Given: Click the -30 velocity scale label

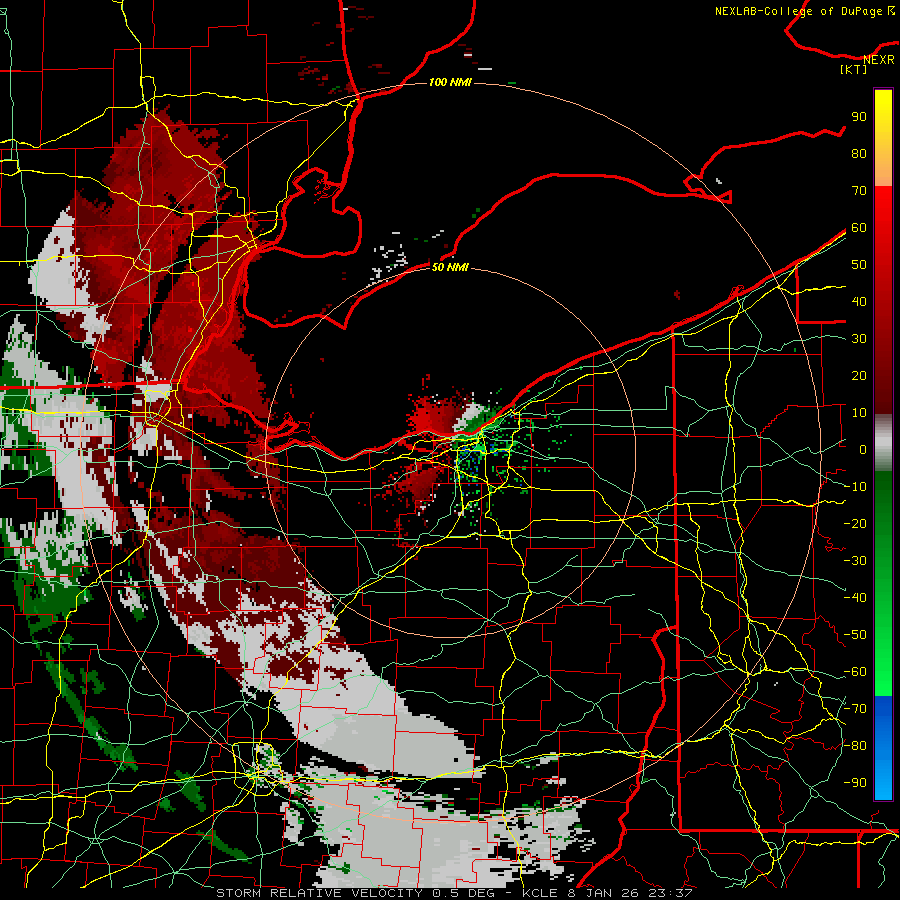Looking at the screenshot, I should (x=855, y=561).
